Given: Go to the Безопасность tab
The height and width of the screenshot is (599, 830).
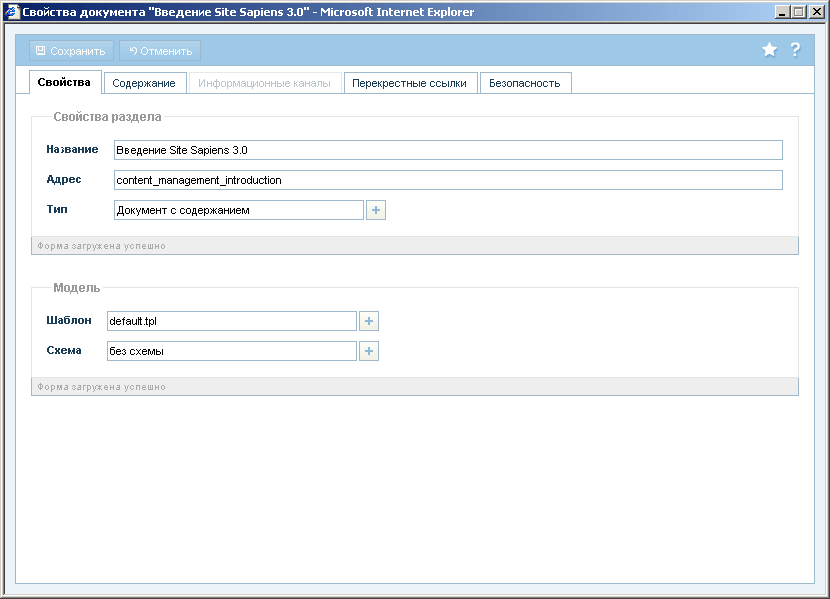Looking at the screenshot, I should click(x=524, y=83).
